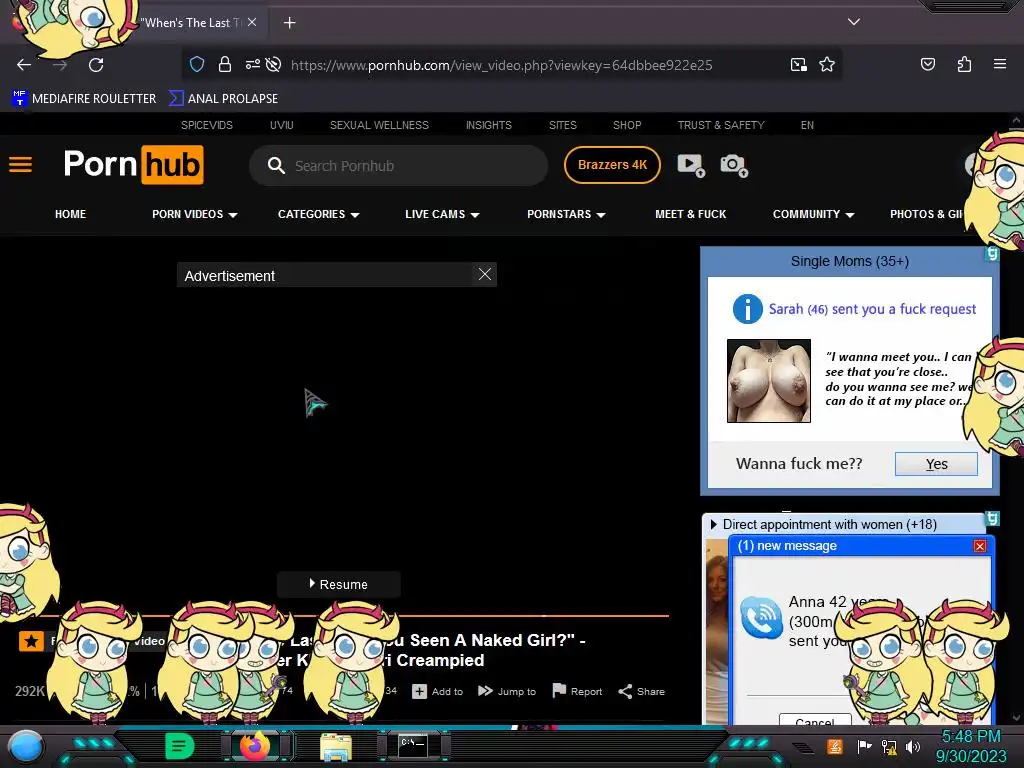
Task: Expand the SITES top menu
Action: 562,125
